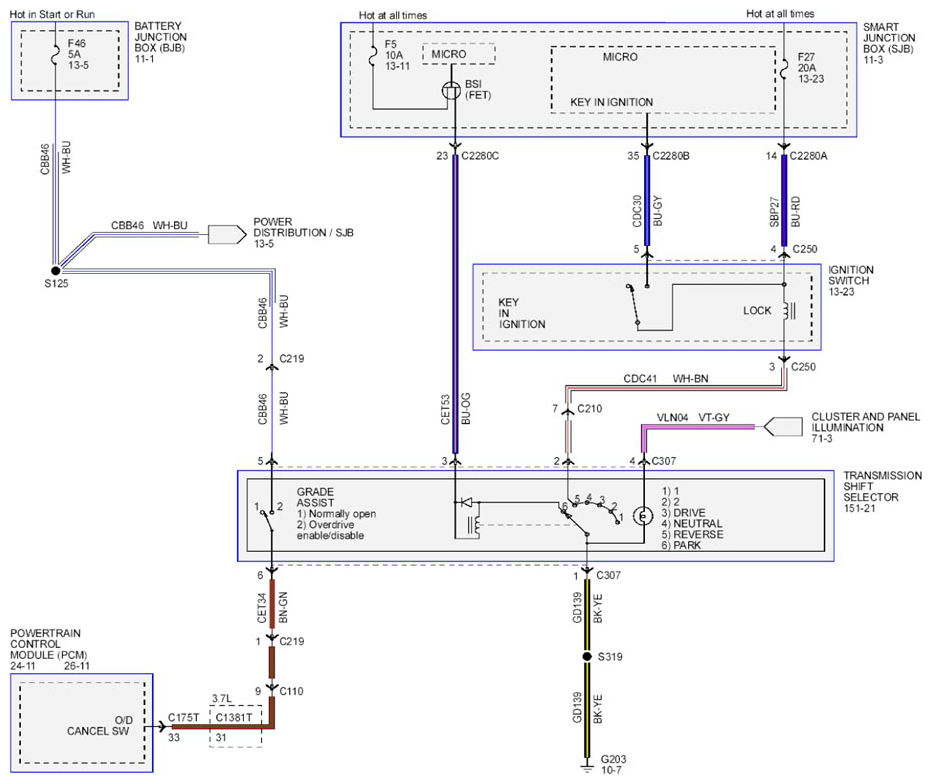Select the "TRANSMISSION SHIFT SELECTOR" label
The width and height of the screenshot is (931, 784).
(882, 486)
